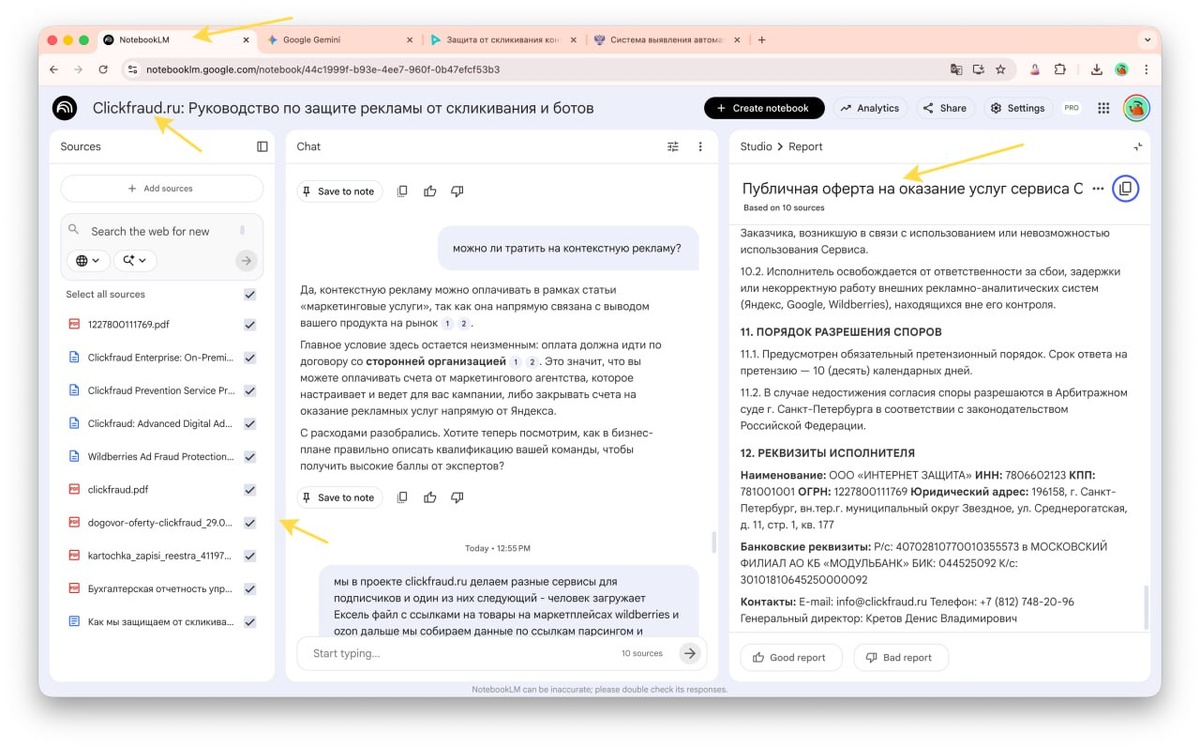Collapse the Studio report view icon

(1138, 147)
